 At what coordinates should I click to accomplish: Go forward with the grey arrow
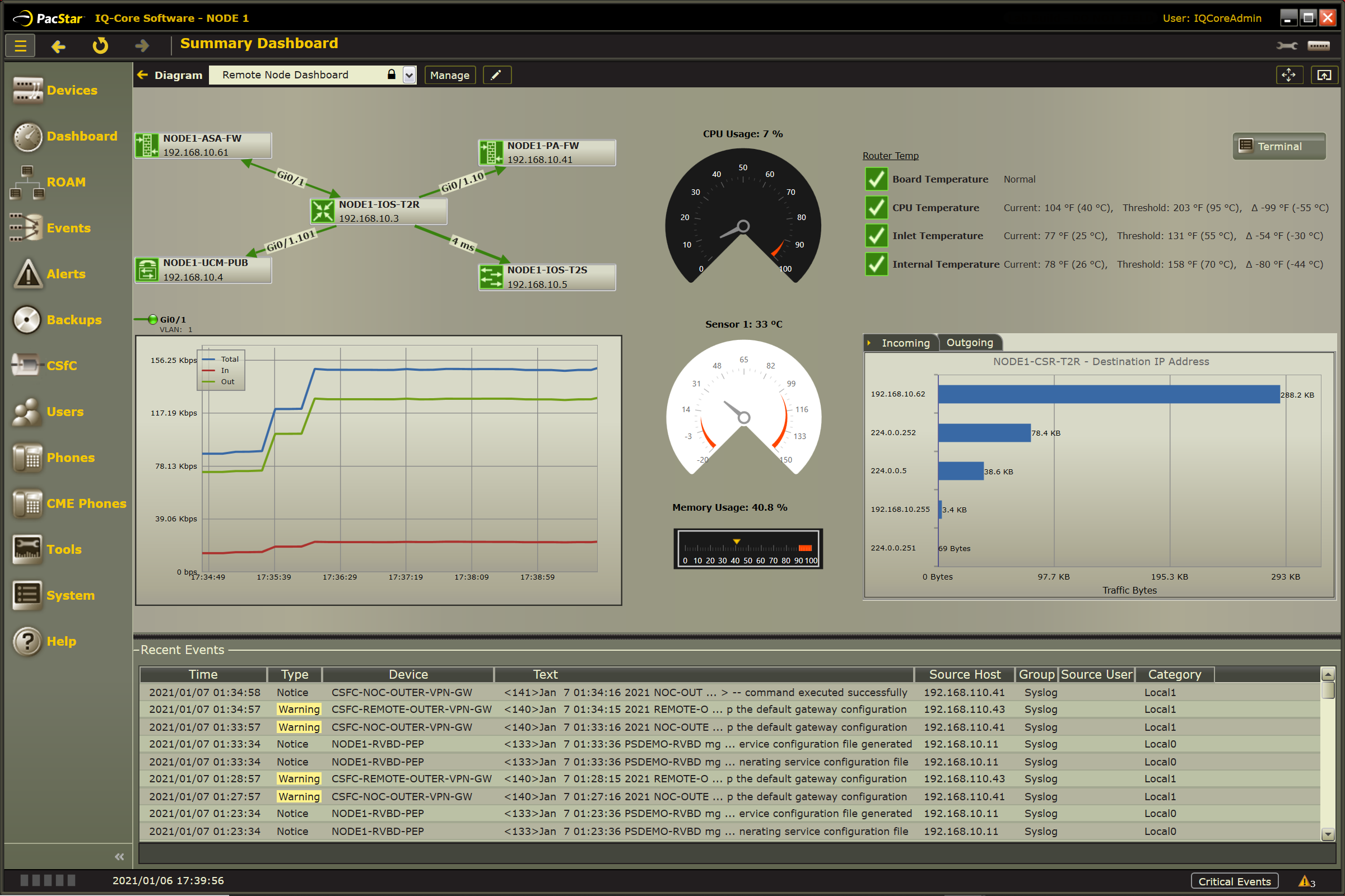(x=142, y=45)
